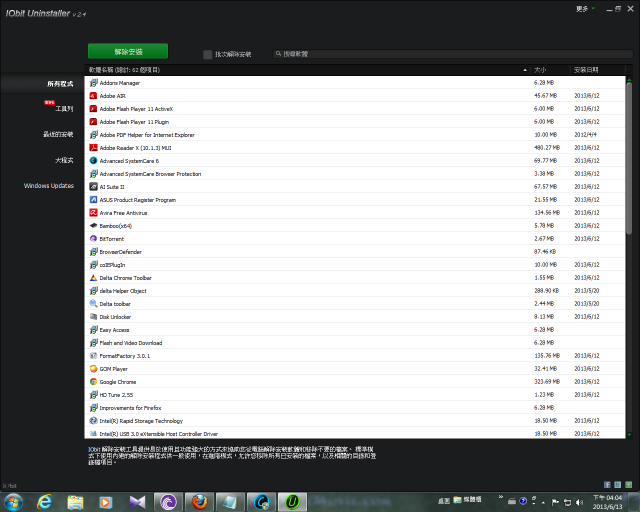The image size is (640, 512).
Task: Select the delta Helper Object row
Action: 355,291
